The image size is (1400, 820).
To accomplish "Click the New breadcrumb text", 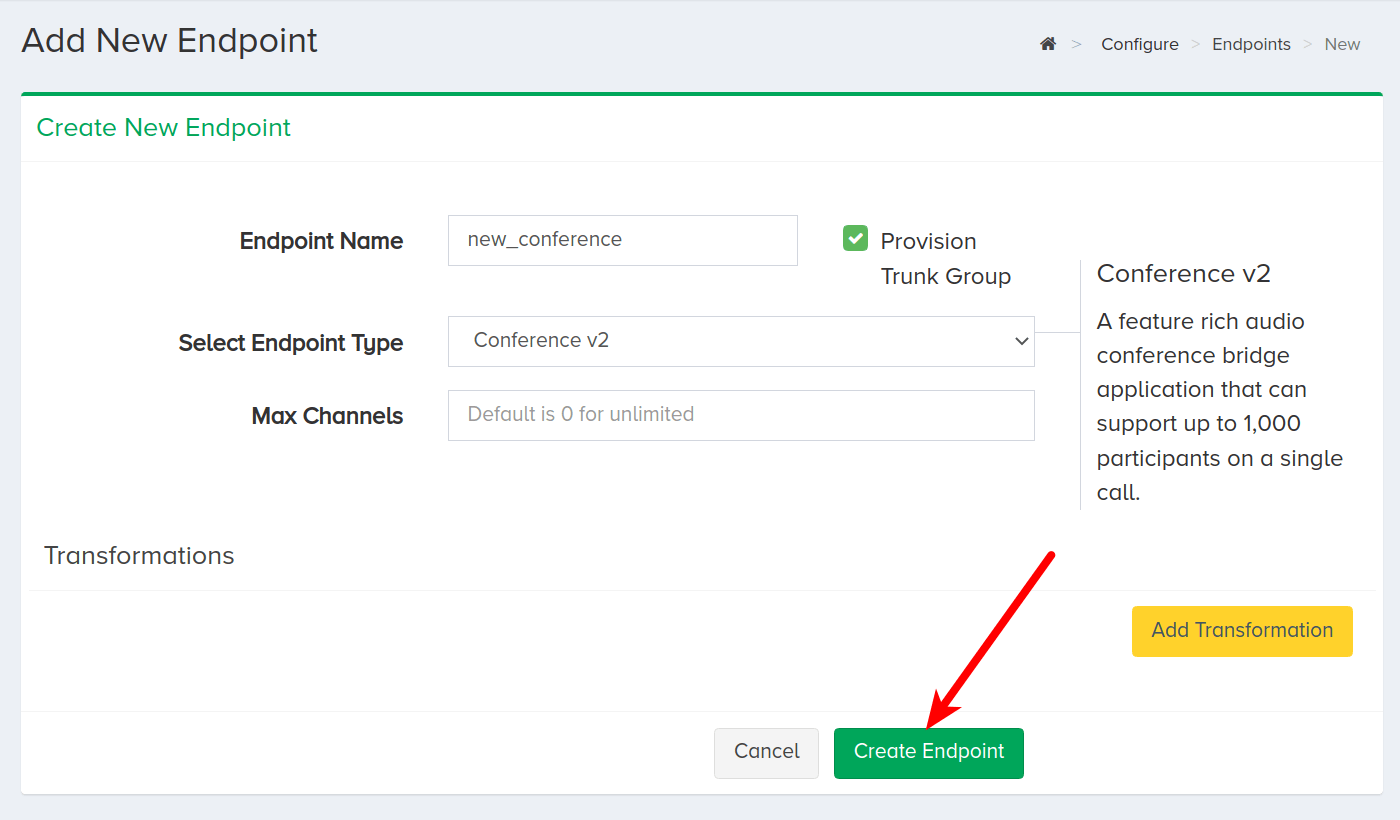I will coord(1342,44).
